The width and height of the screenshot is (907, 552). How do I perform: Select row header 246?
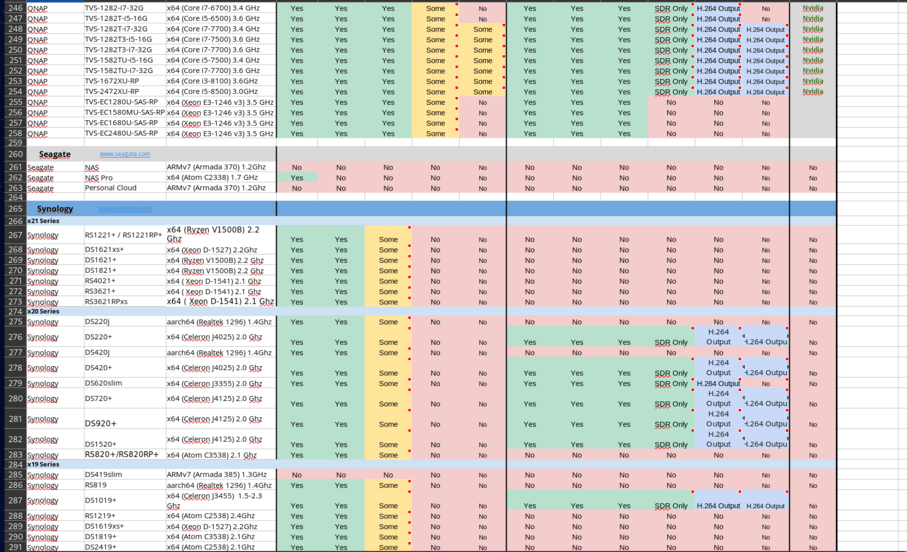point(15,8)
